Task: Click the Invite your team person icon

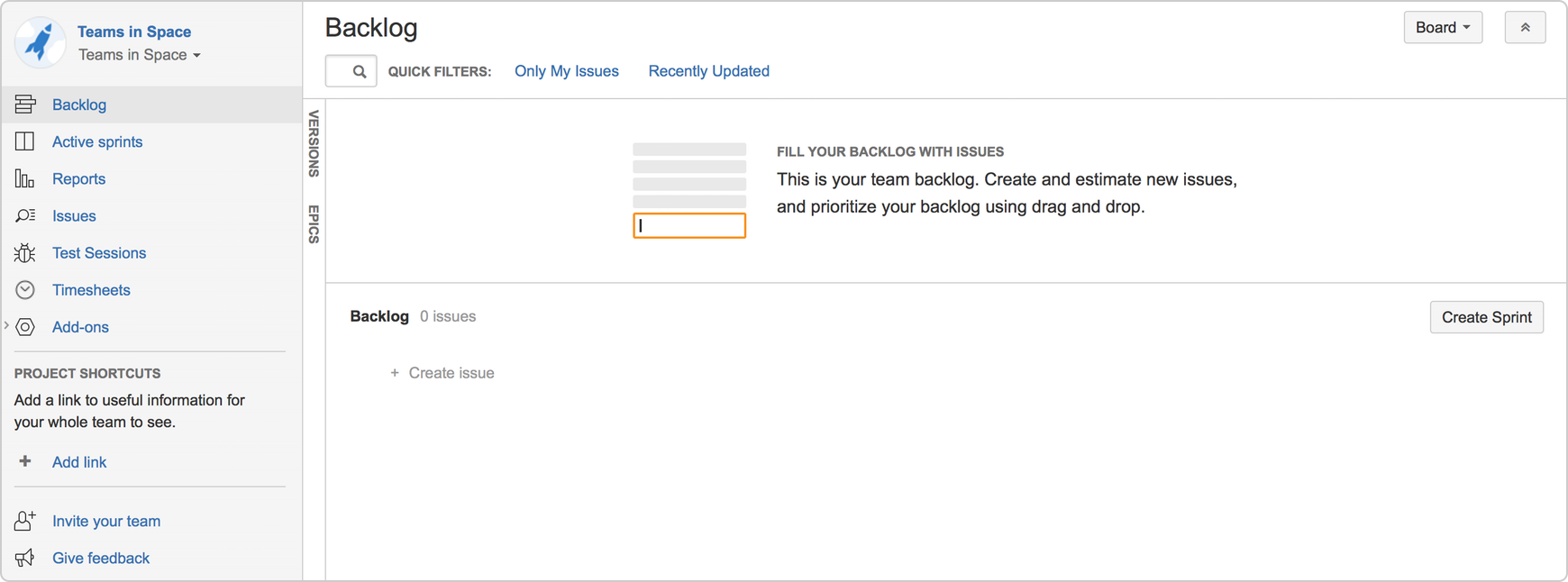Action: pyautogui.click(x=25, y=521)
